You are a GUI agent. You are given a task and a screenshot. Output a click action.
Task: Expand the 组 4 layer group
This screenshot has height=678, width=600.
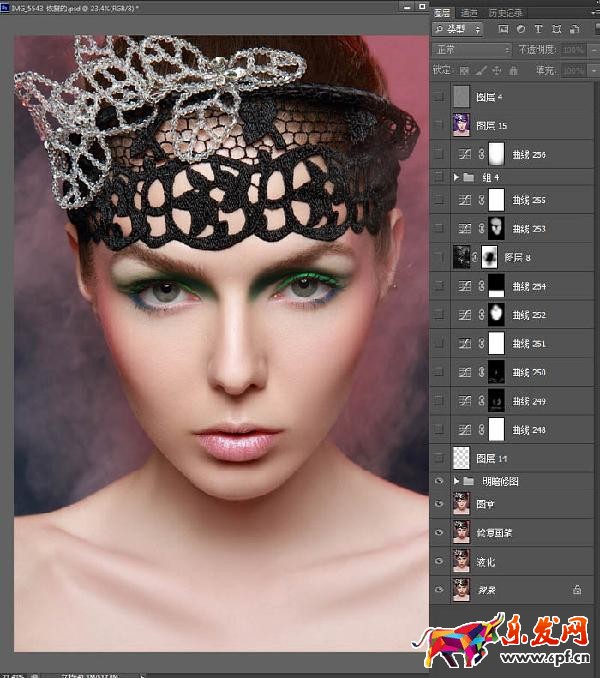pos(457,177)
